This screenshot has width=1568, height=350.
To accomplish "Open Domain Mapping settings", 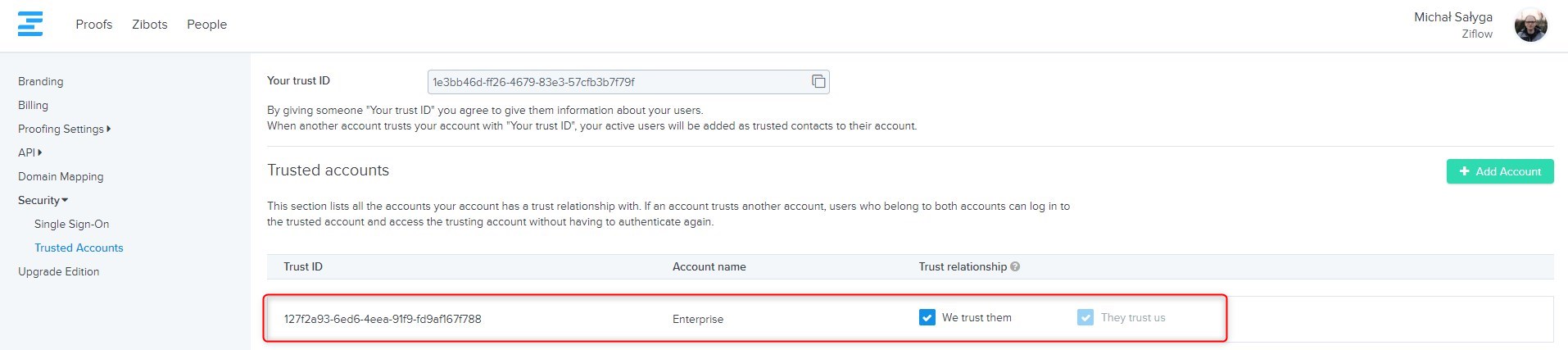I will click(x=61, y=176).
